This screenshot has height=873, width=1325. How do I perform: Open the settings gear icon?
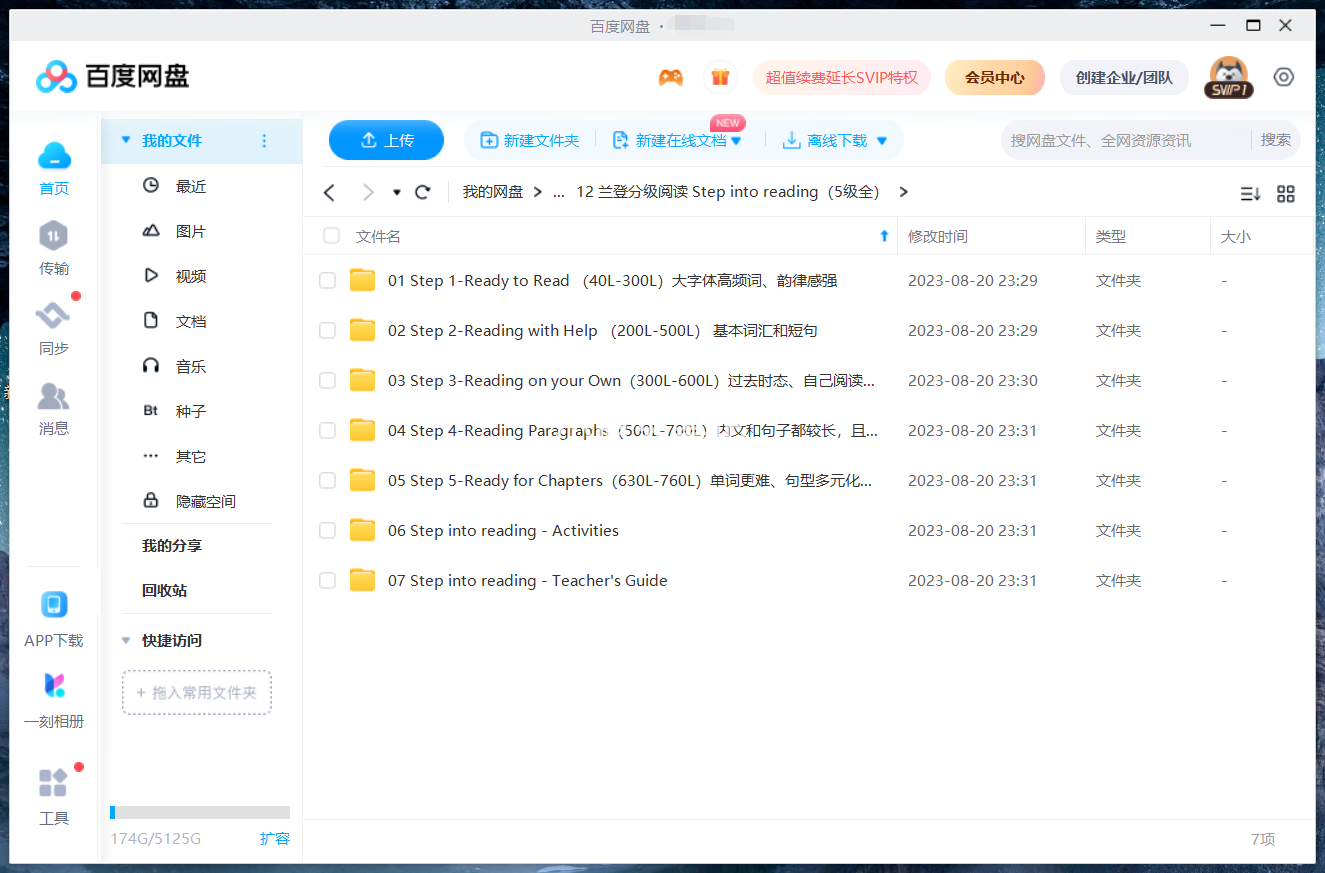pos(1284,77)
